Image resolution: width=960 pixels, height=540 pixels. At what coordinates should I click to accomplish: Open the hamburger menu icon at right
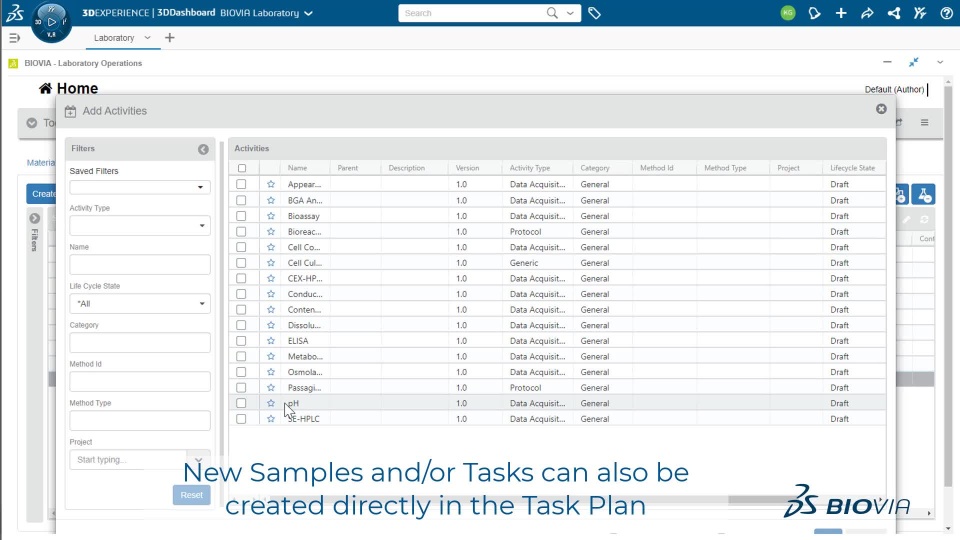pos(924,122)
